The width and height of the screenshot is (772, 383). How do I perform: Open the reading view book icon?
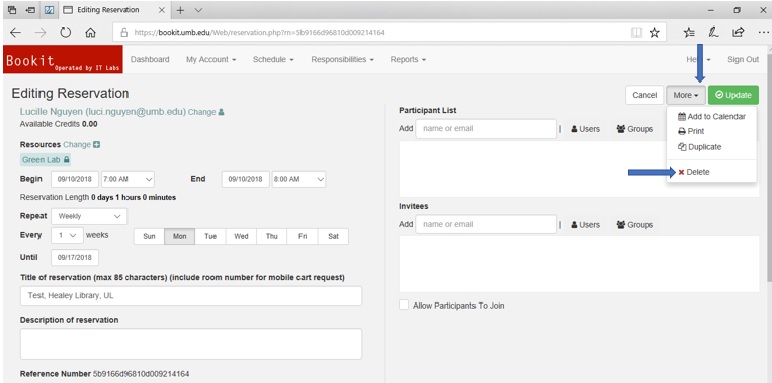coord(637,33)
